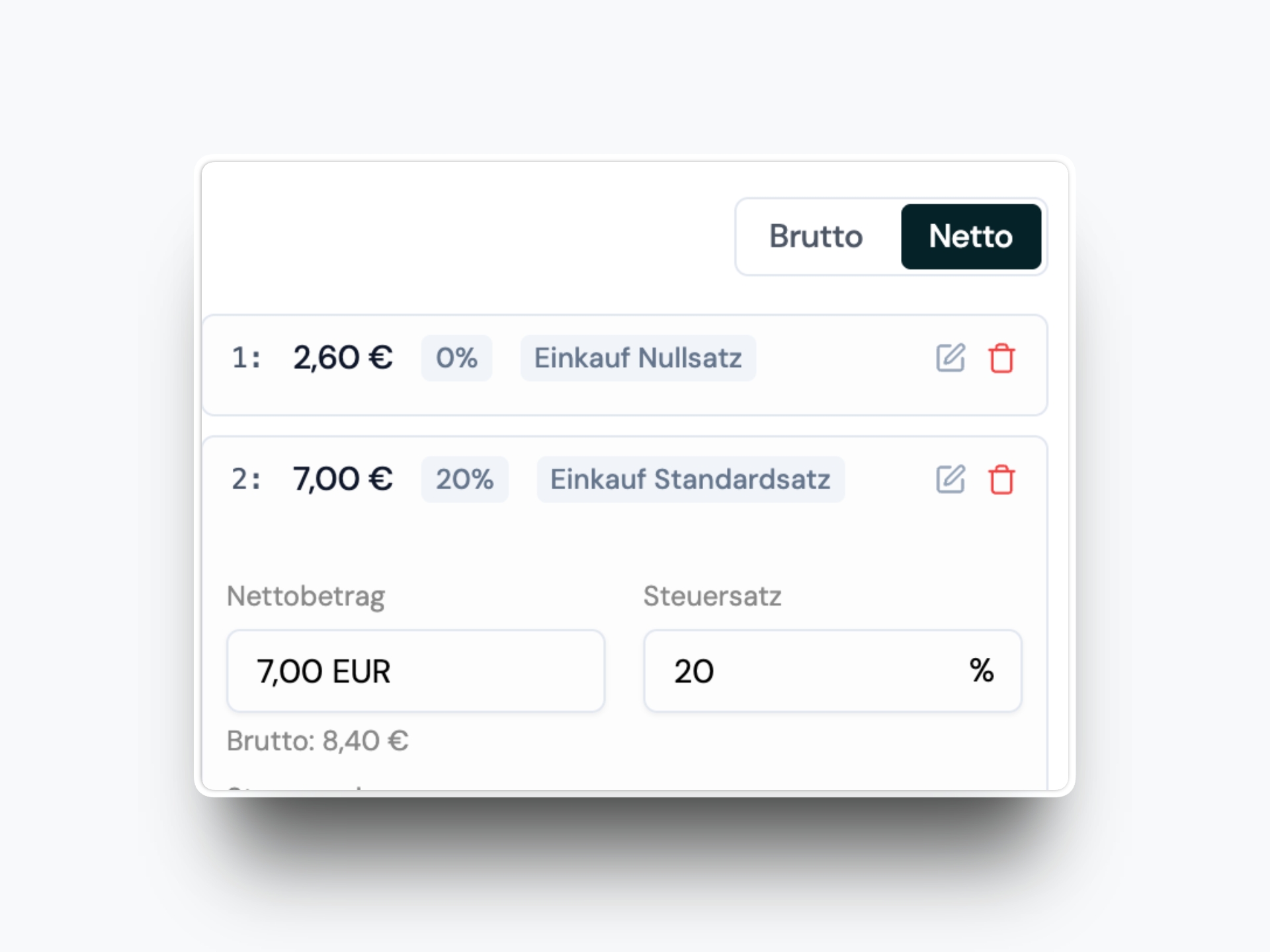The image size is (1270, 952).
Task: Click the 7,00 € amount in row 2
Action: pos(343,479)
